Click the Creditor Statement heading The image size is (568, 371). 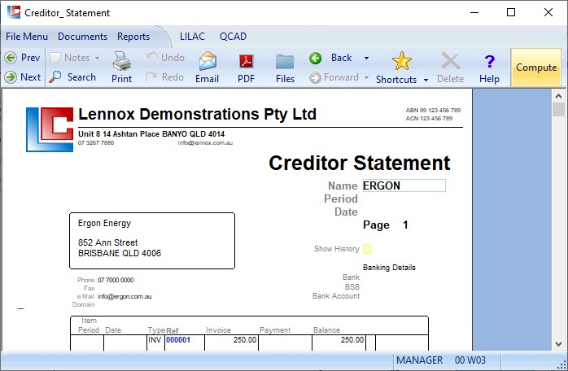[x=359, y=163]
